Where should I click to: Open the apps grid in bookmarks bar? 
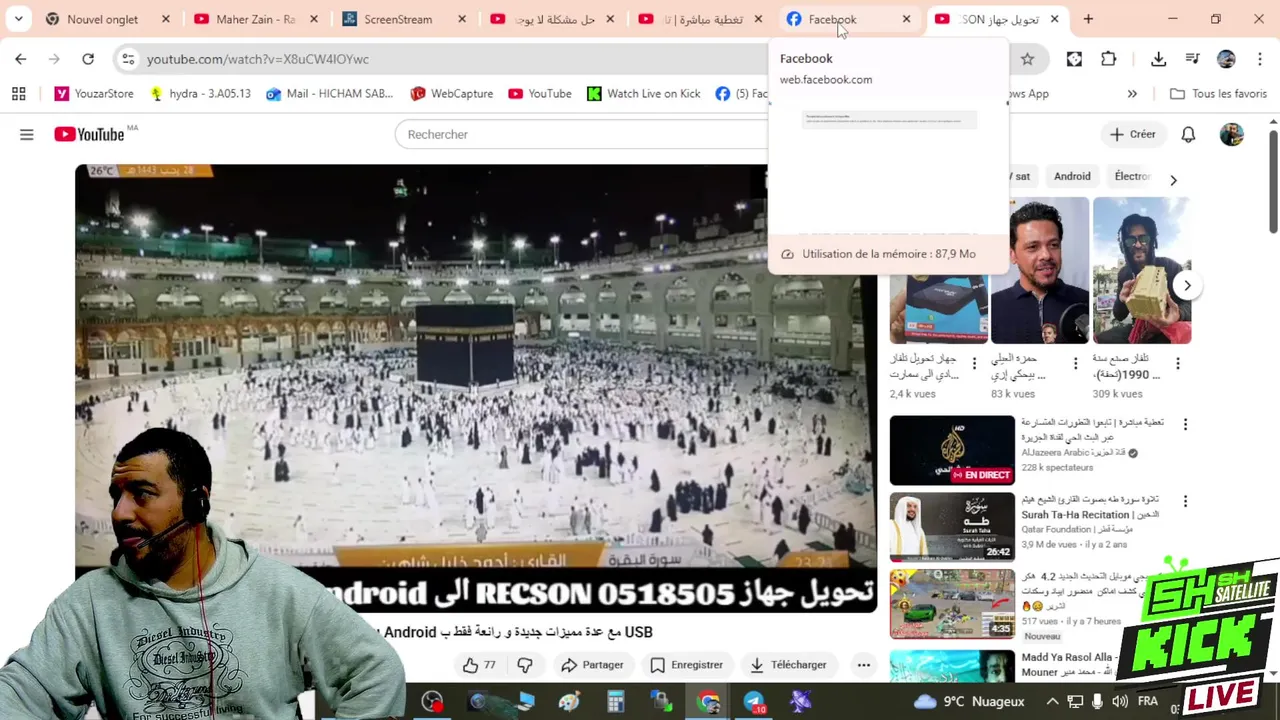tap(18, 93)
